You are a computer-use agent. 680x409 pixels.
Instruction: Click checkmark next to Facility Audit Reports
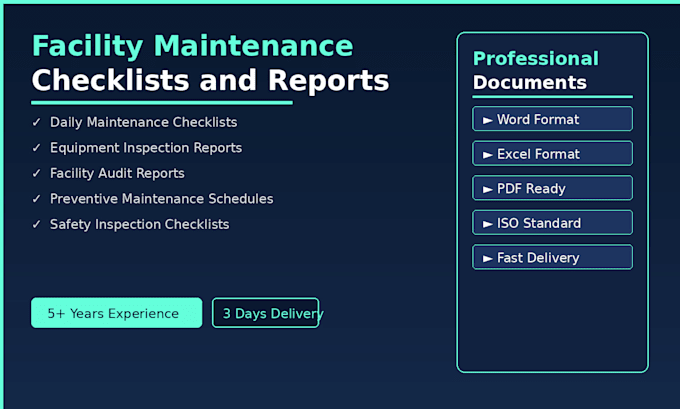coord(36,173)
